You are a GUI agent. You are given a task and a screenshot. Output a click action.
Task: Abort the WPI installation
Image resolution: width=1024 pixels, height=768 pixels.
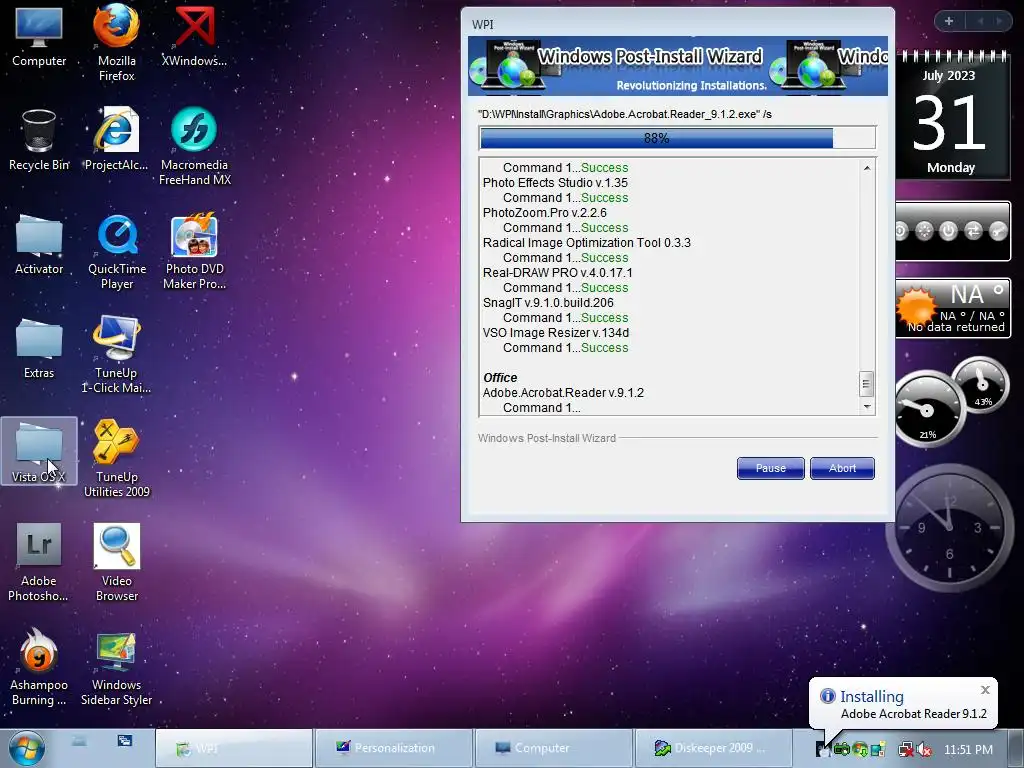click(842, 468)
